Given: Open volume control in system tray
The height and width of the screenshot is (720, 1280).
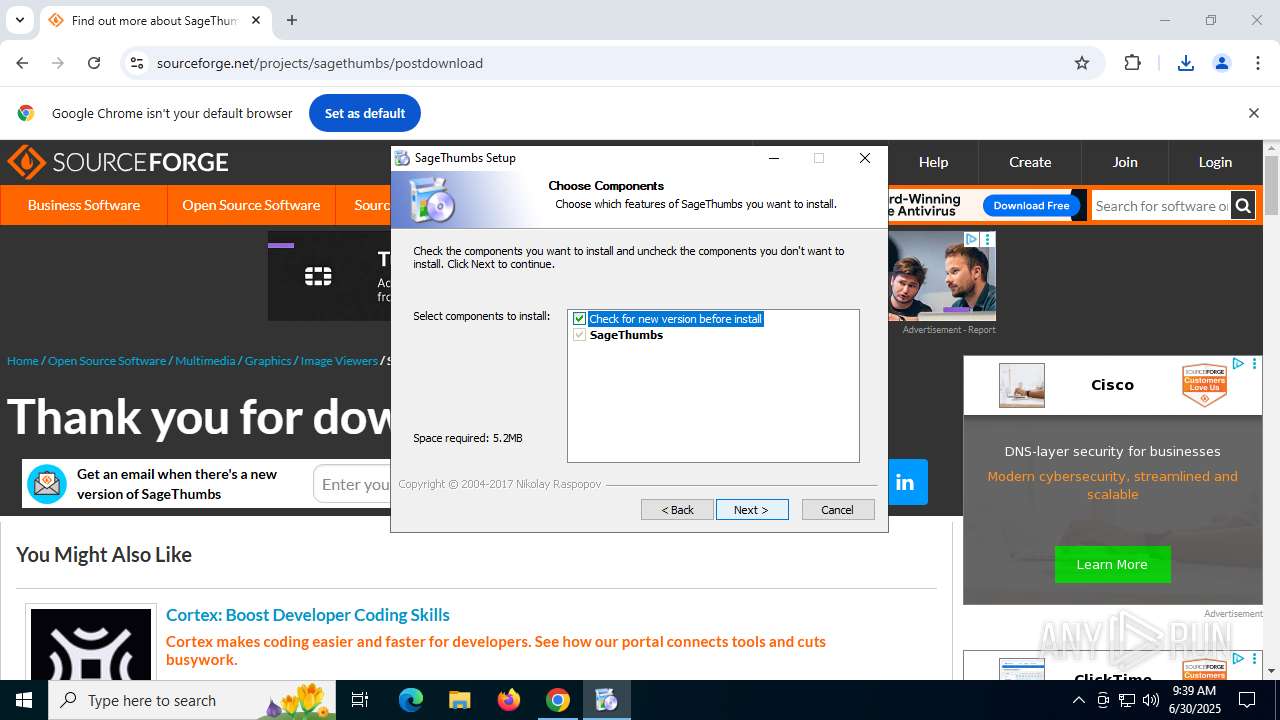Looking at the screenshot, I should pos(1151,700).
